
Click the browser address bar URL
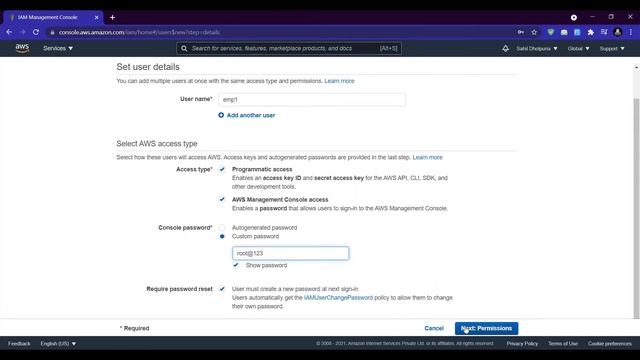[x=139, y=32]
